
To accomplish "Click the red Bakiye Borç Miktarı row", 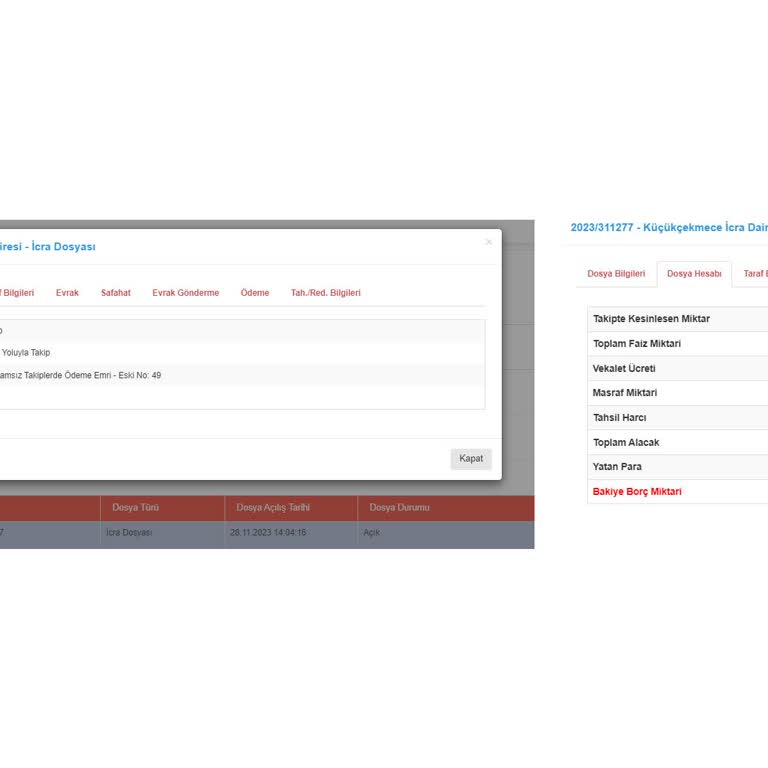I will coord(678,492).
